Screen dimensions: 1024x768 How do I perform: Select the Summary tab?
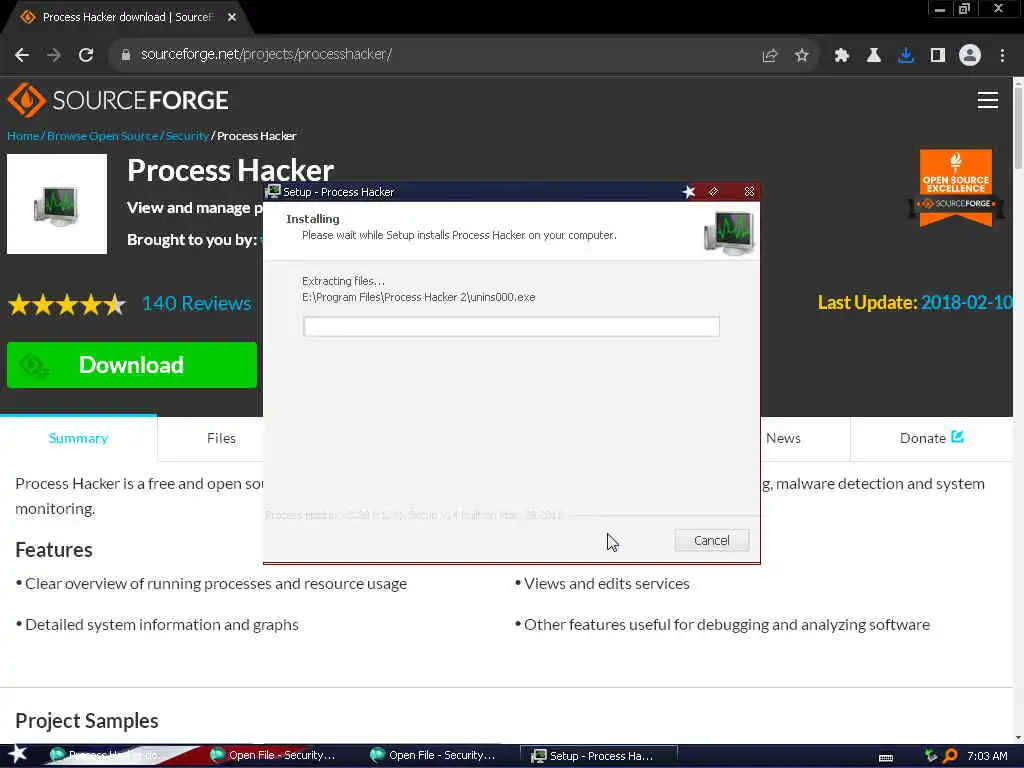point(78,438)
